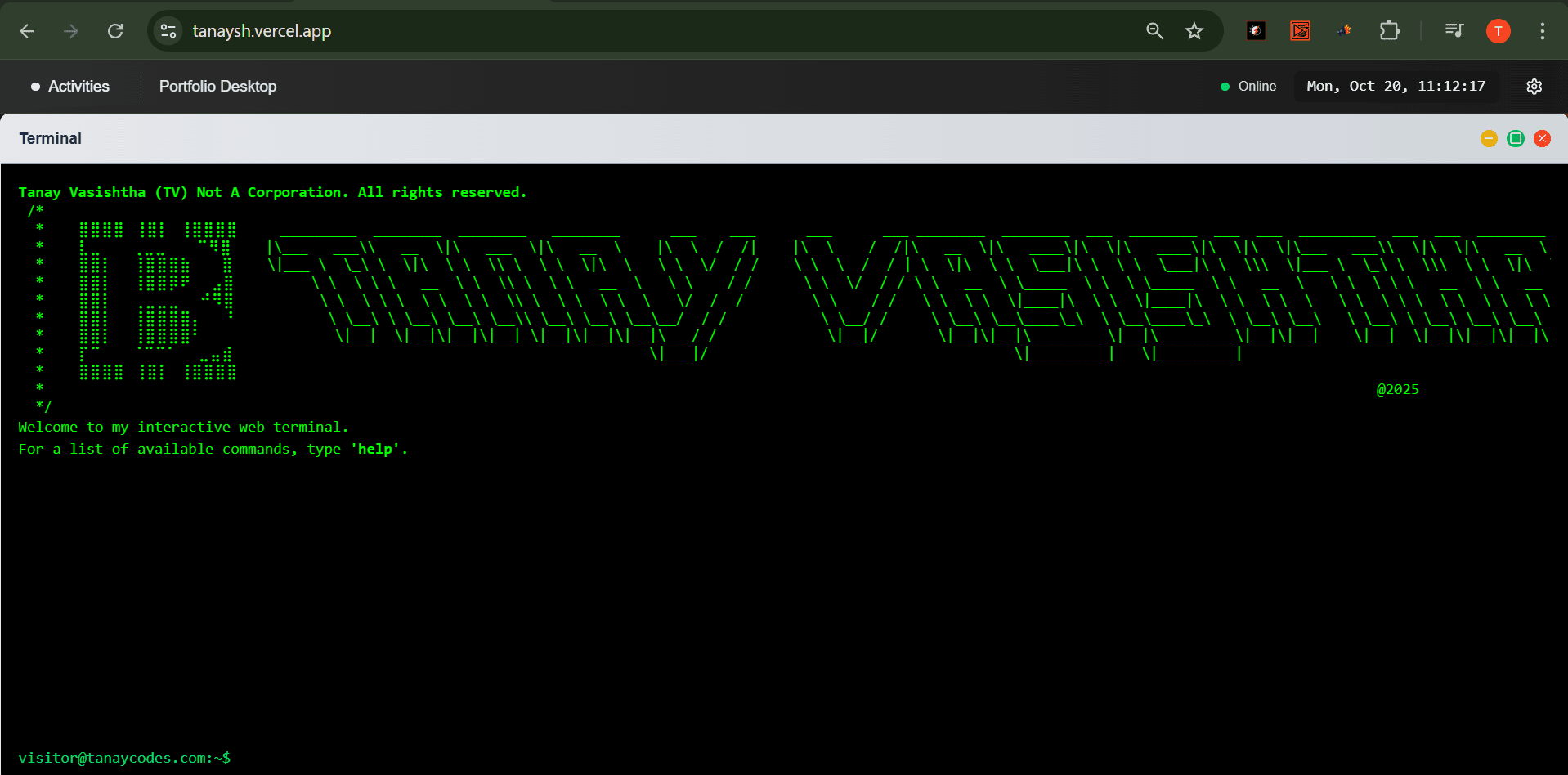Bookmark this page with the star icon
This screenshot has height=775, width=1568.
[x=1194, y=31]
